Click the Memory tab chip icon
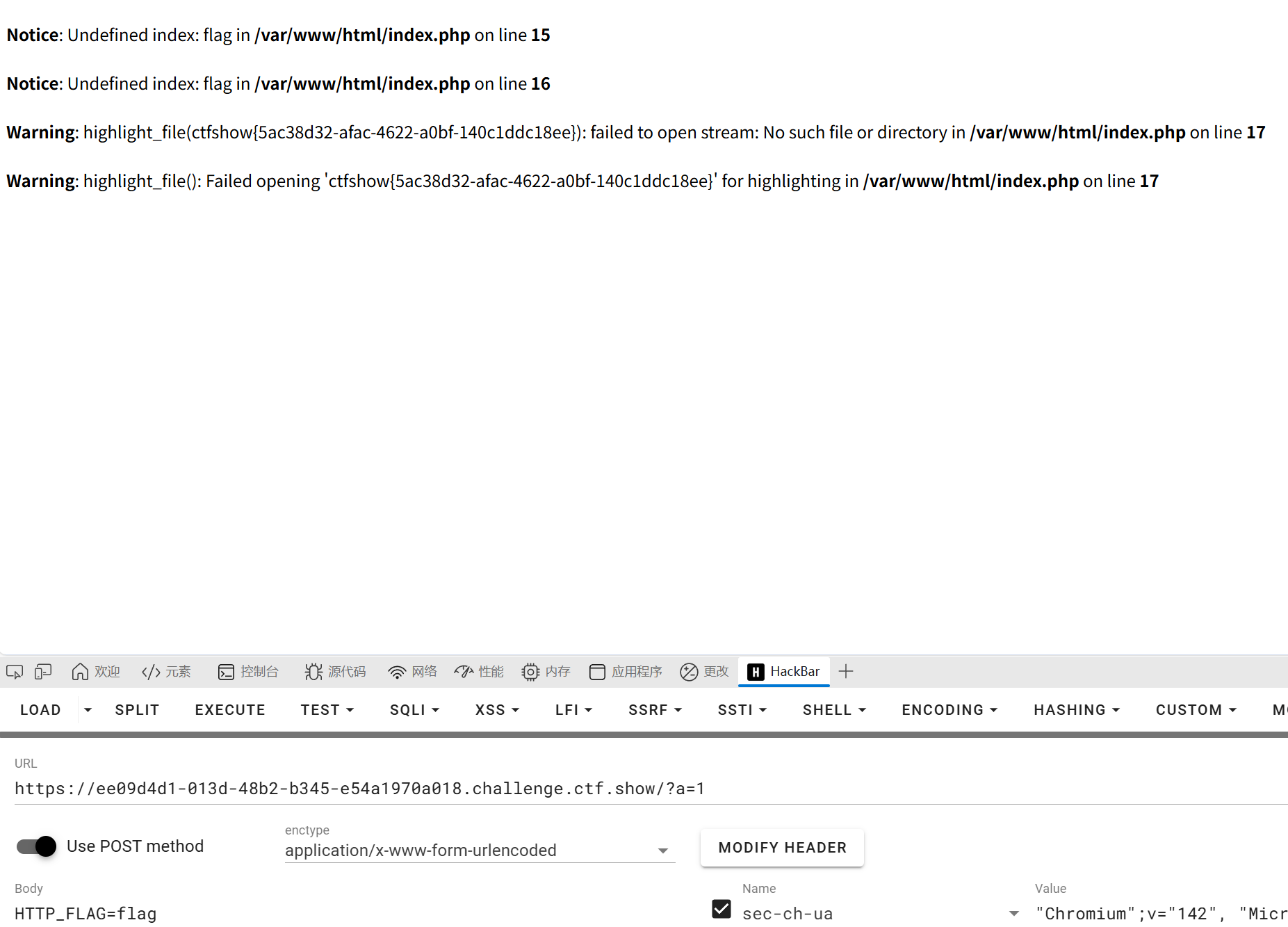Screen dimensions: 1288x927 pos(530,672)
